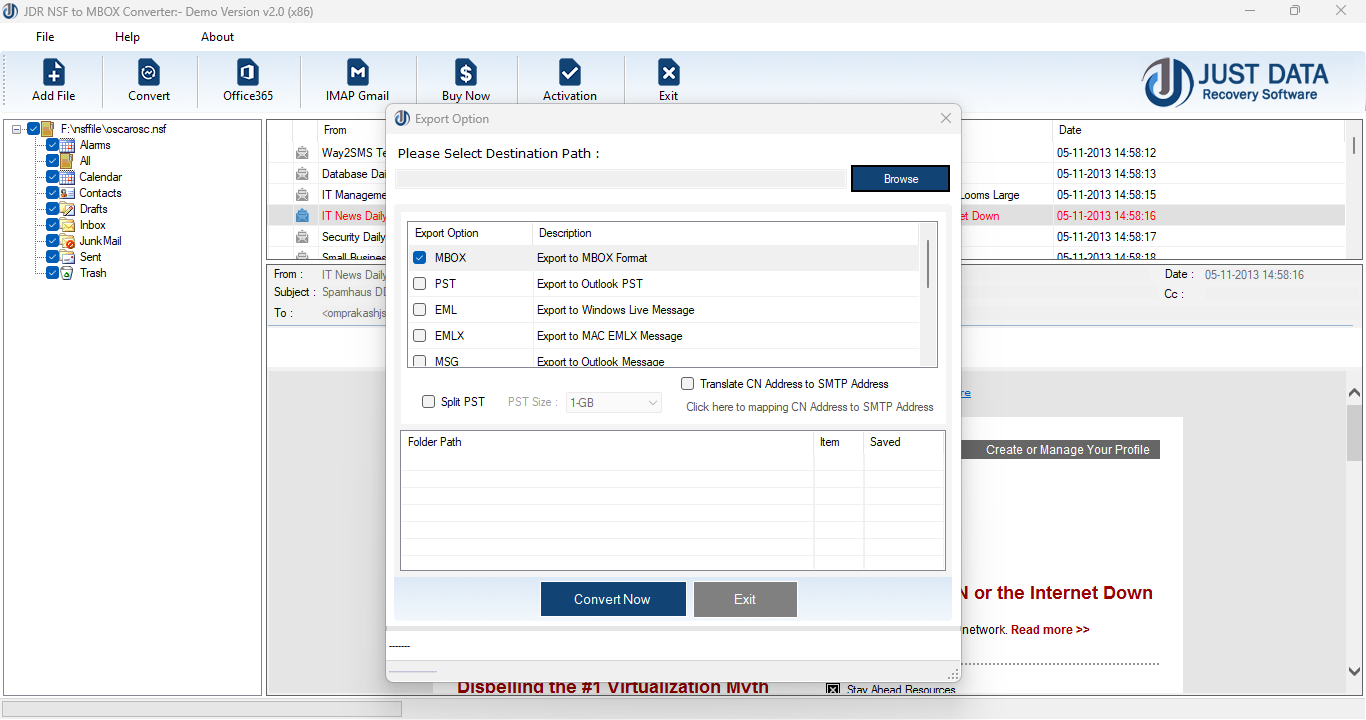Click the Read more link in preview
This screenshot has height=720, width=1366.
click(x=1050, y=630)
